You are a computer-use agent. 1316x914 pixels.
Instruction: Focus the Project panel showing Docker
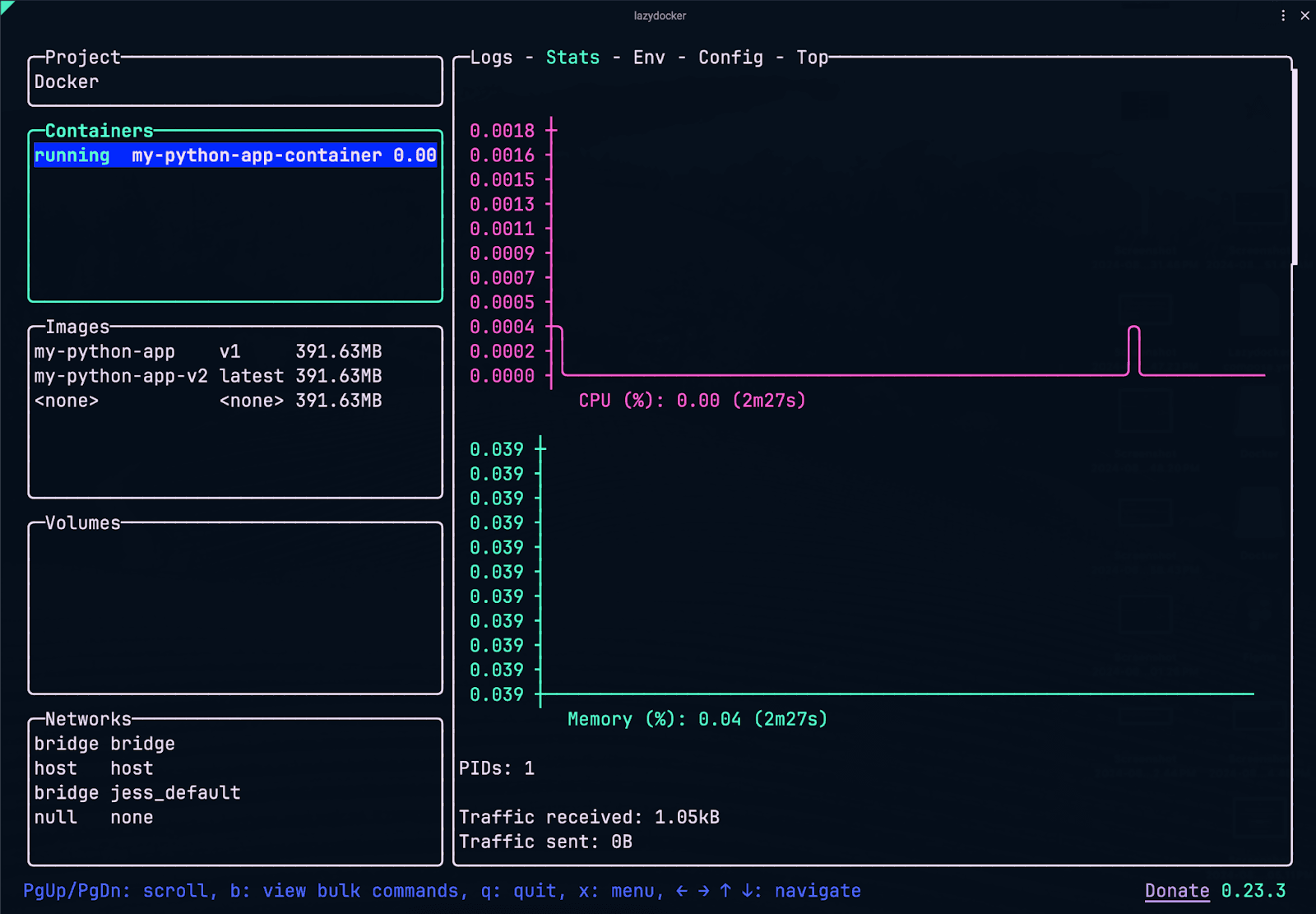pyautogui.click(x=235, y=82)
